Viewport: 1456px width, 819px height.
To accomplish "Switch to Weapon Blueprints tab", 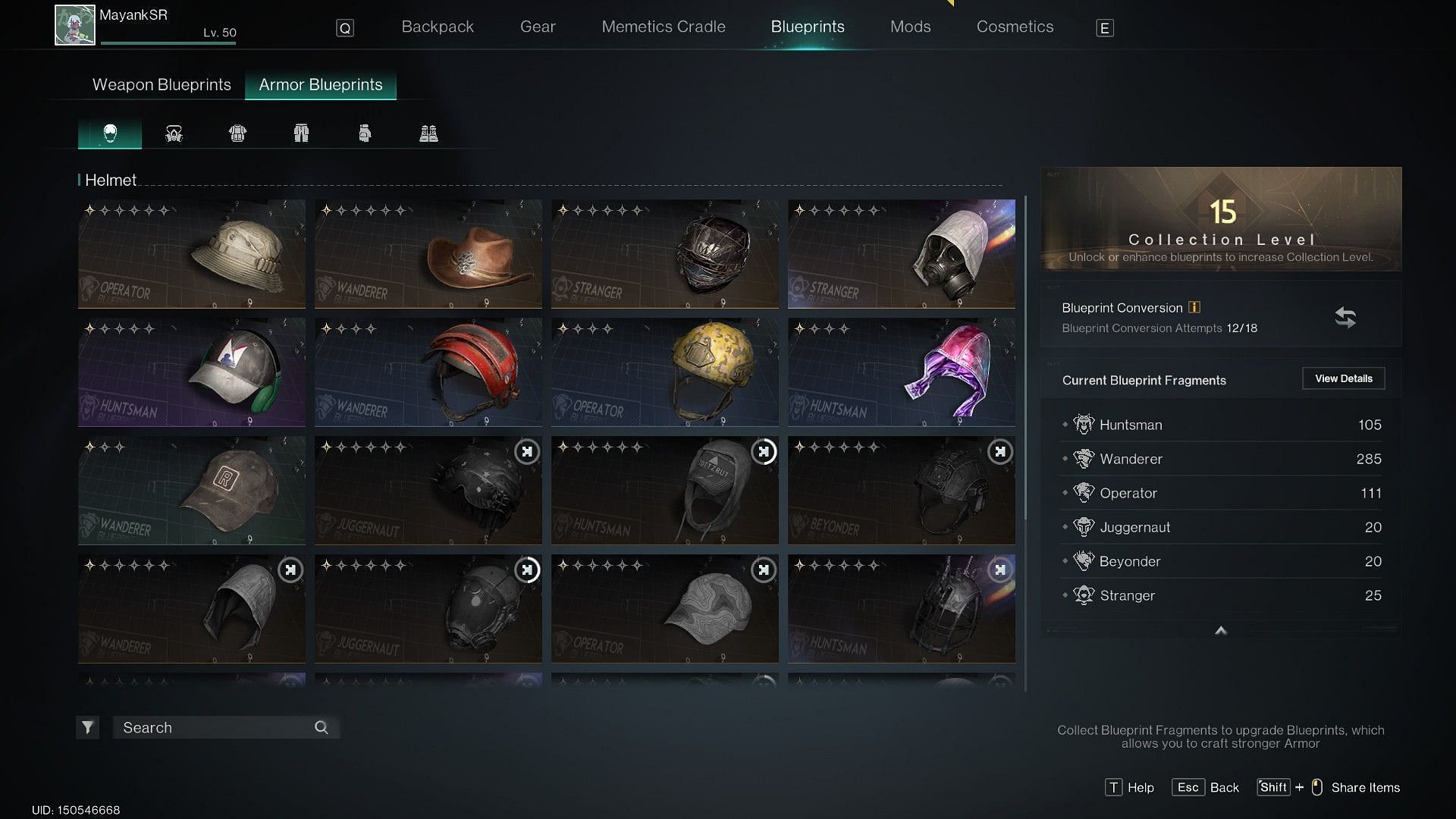I will pyautogui.click(x=162, y=85).
